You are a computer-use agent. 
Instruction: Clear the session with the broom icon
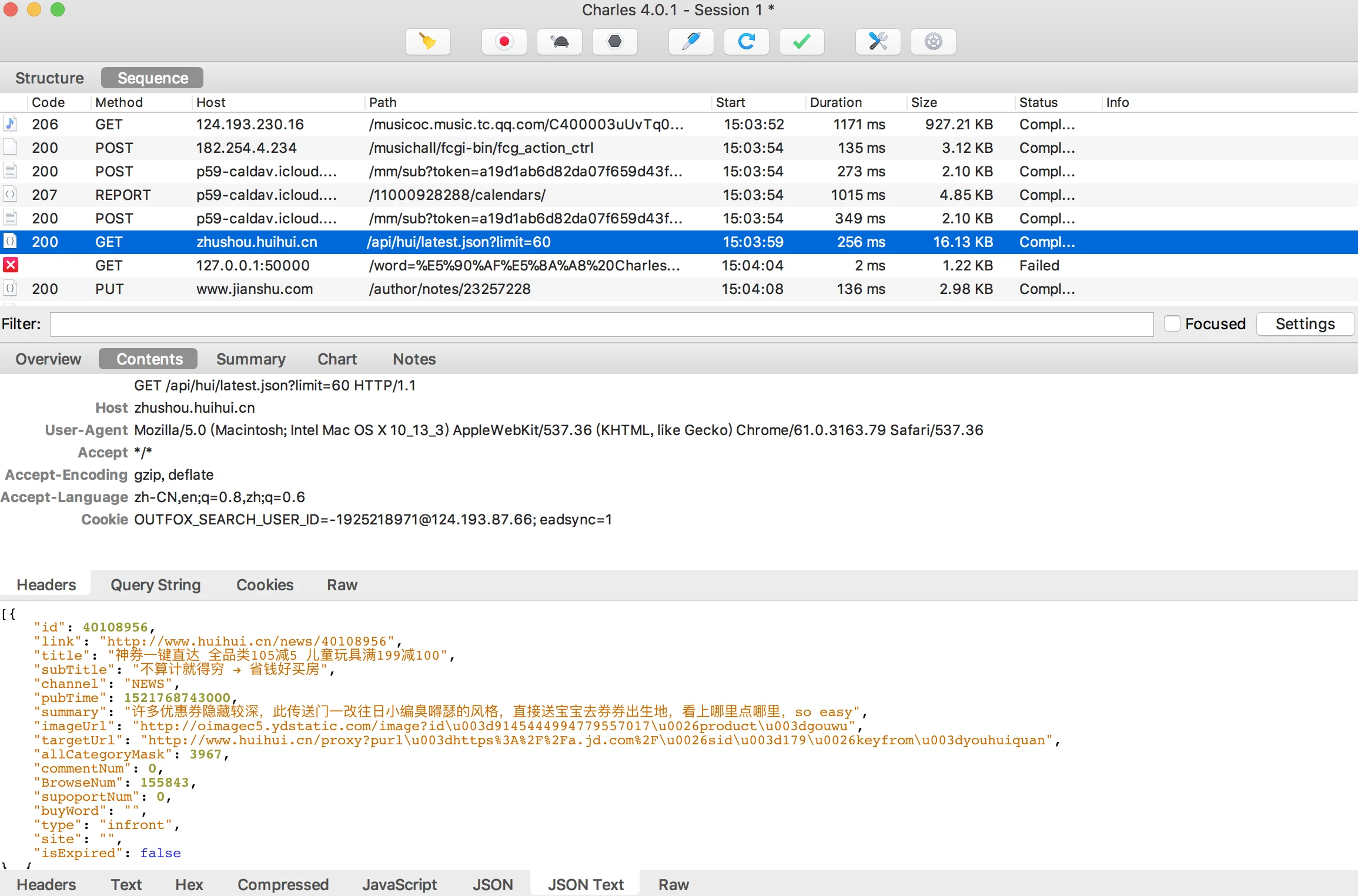pyautogui.click(x=427, y=42)
